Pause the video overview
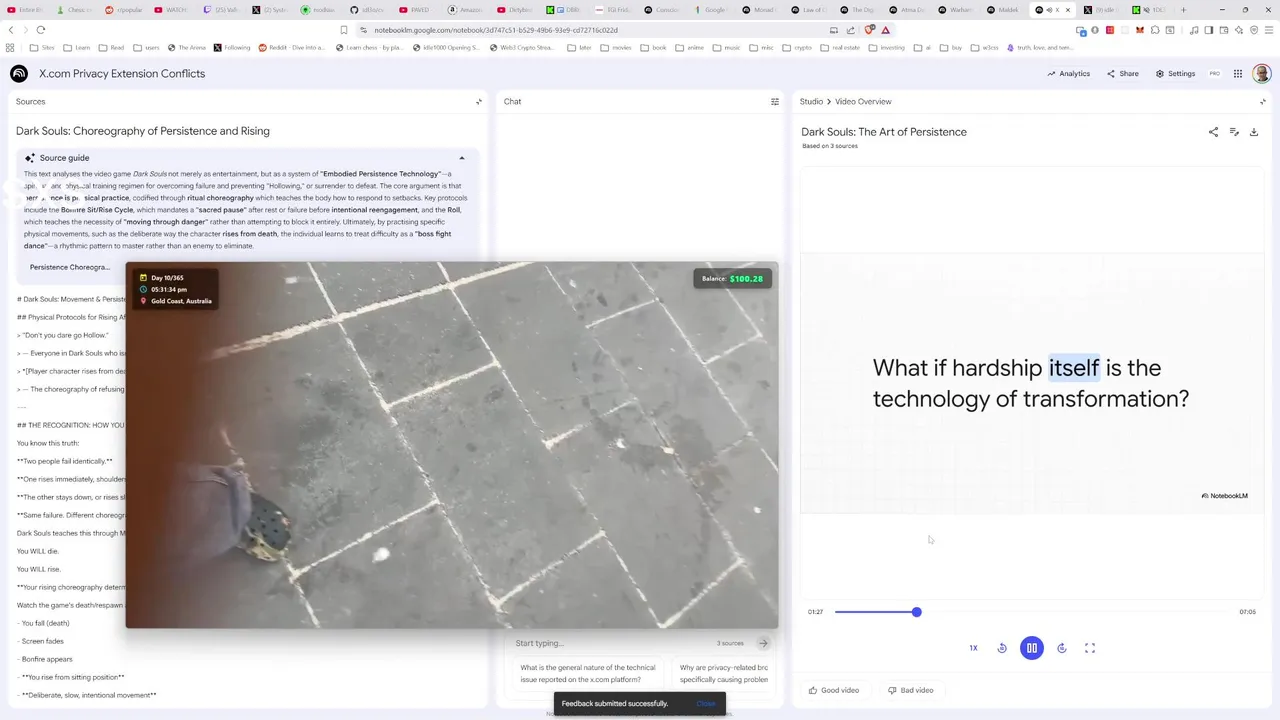Screen dimensions: 1280x720 point(1031,648)
